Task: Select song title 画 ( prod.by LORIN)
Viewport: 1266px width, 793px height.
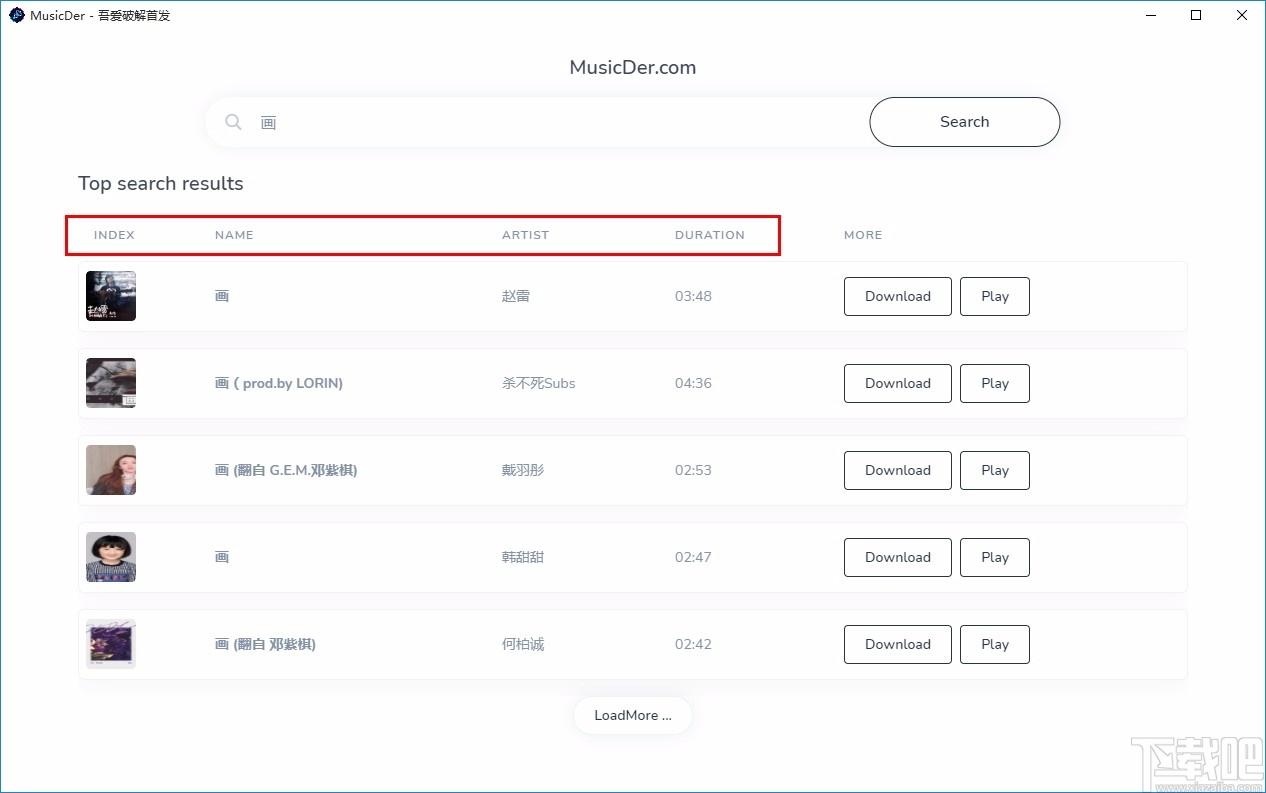Action: click(279, 383)
